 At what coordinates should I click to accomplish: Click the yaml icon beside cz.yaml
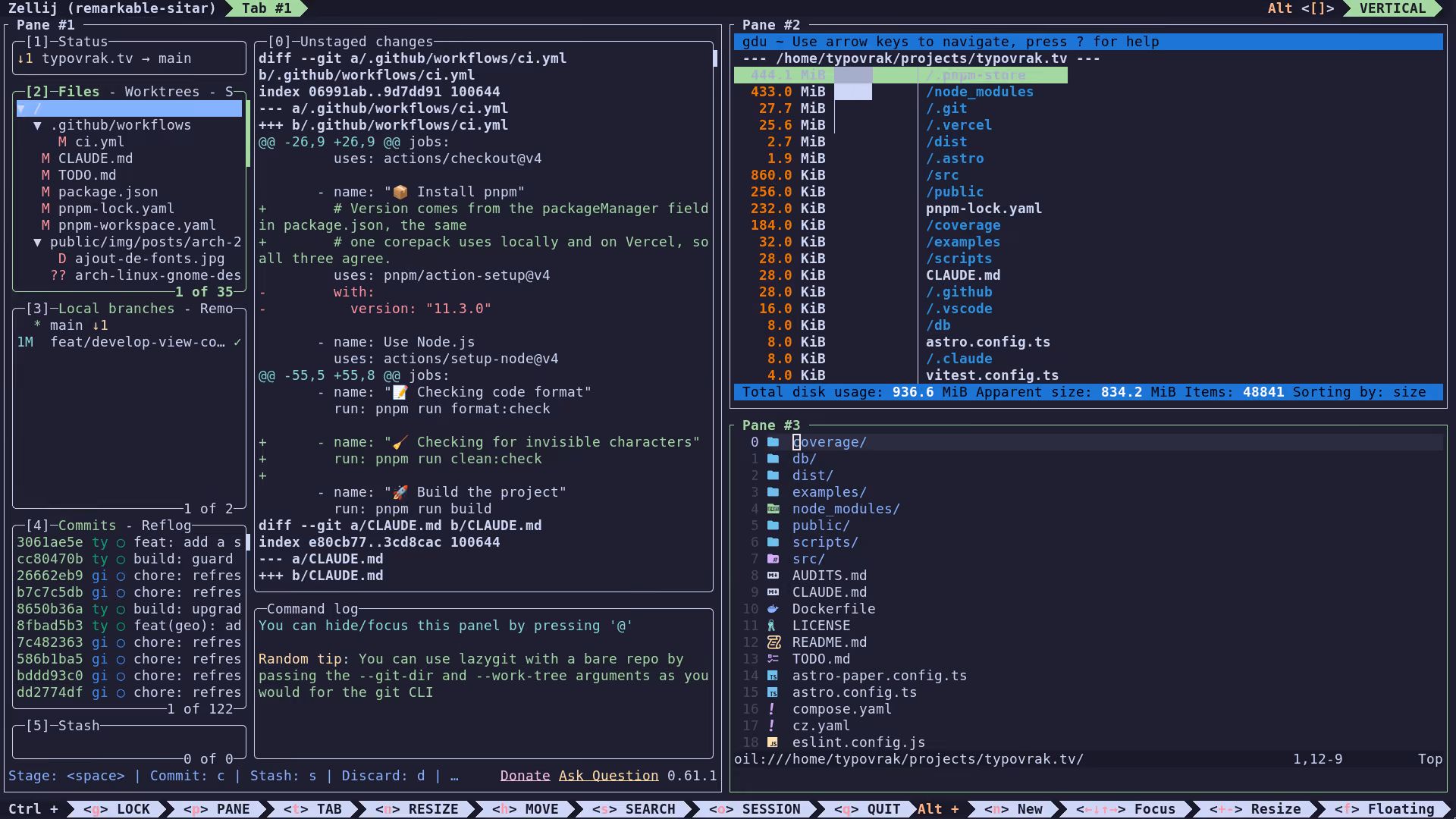772,726
